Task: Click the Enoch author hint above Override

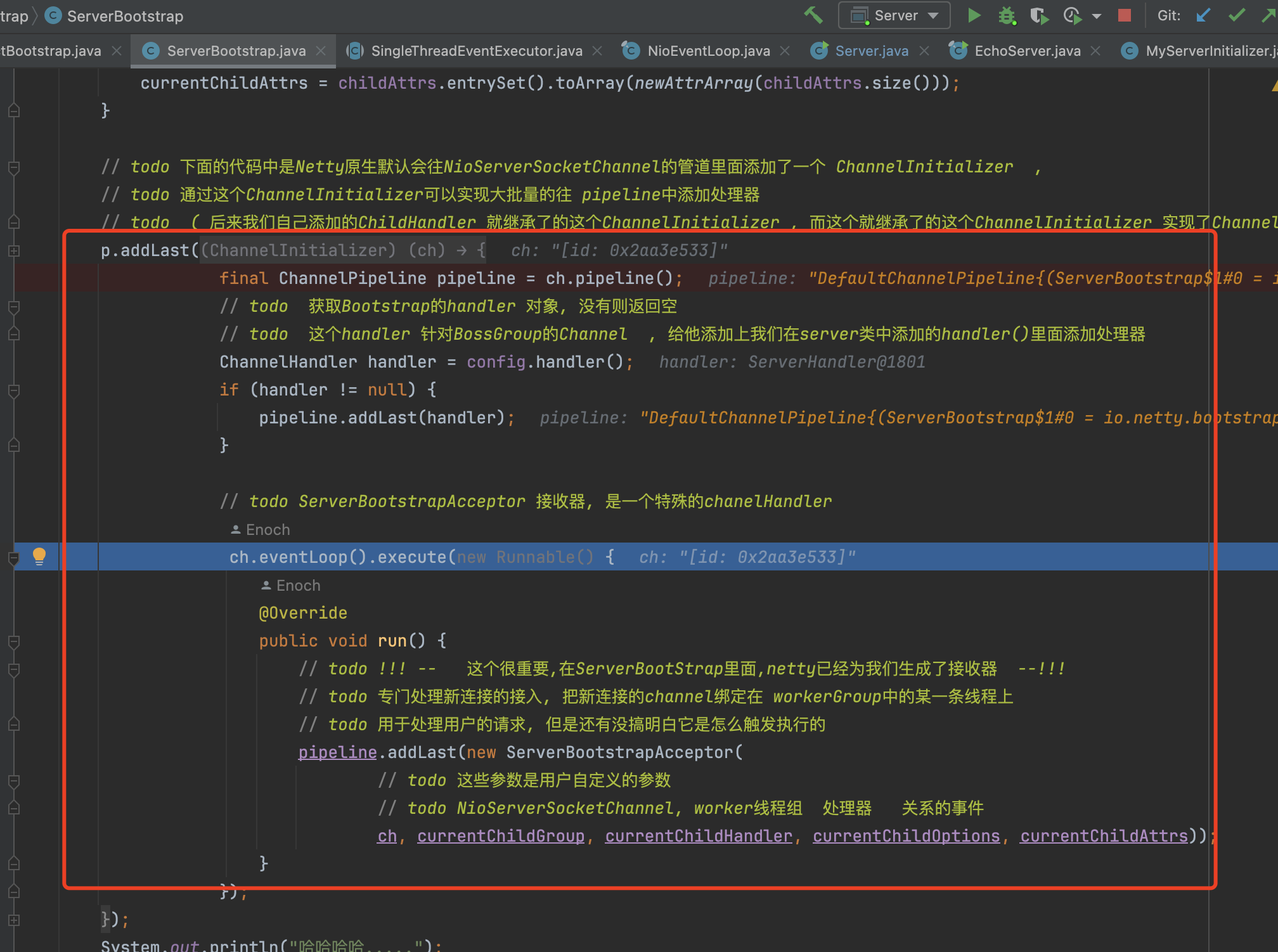Action: (291, 585)
